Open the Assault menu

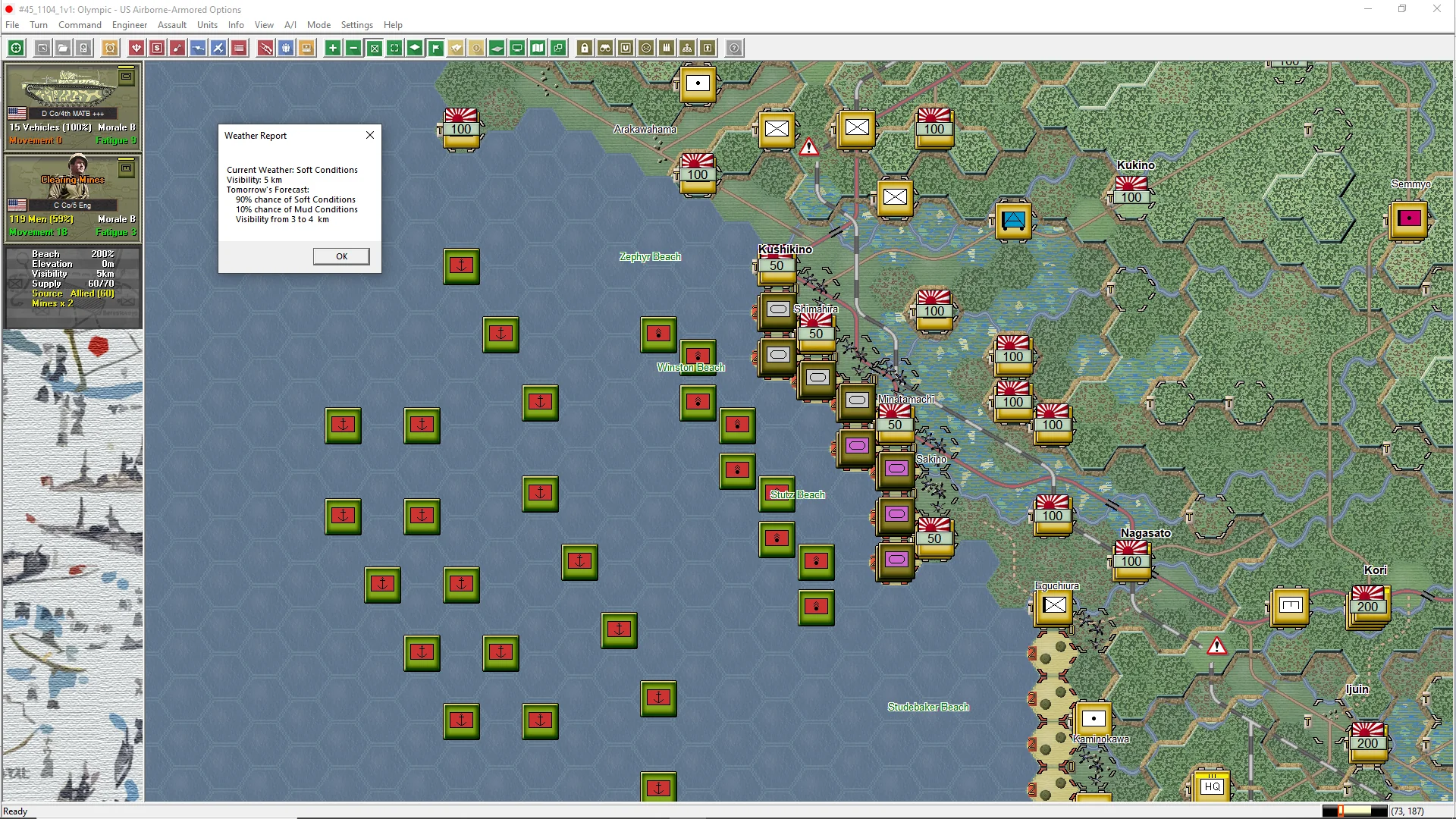(172, 25)
